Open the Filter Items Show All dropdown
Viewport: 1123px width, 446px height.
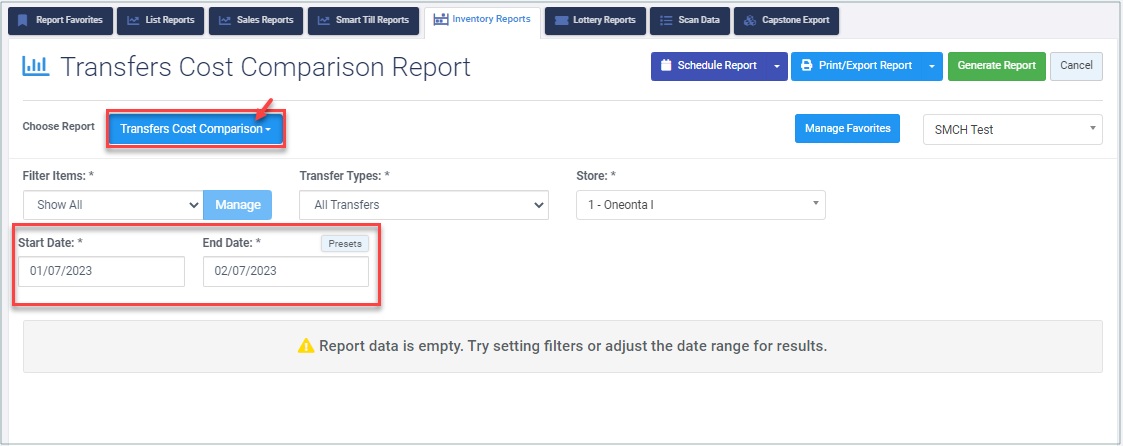pyautogui.click(x=112, y=205)
